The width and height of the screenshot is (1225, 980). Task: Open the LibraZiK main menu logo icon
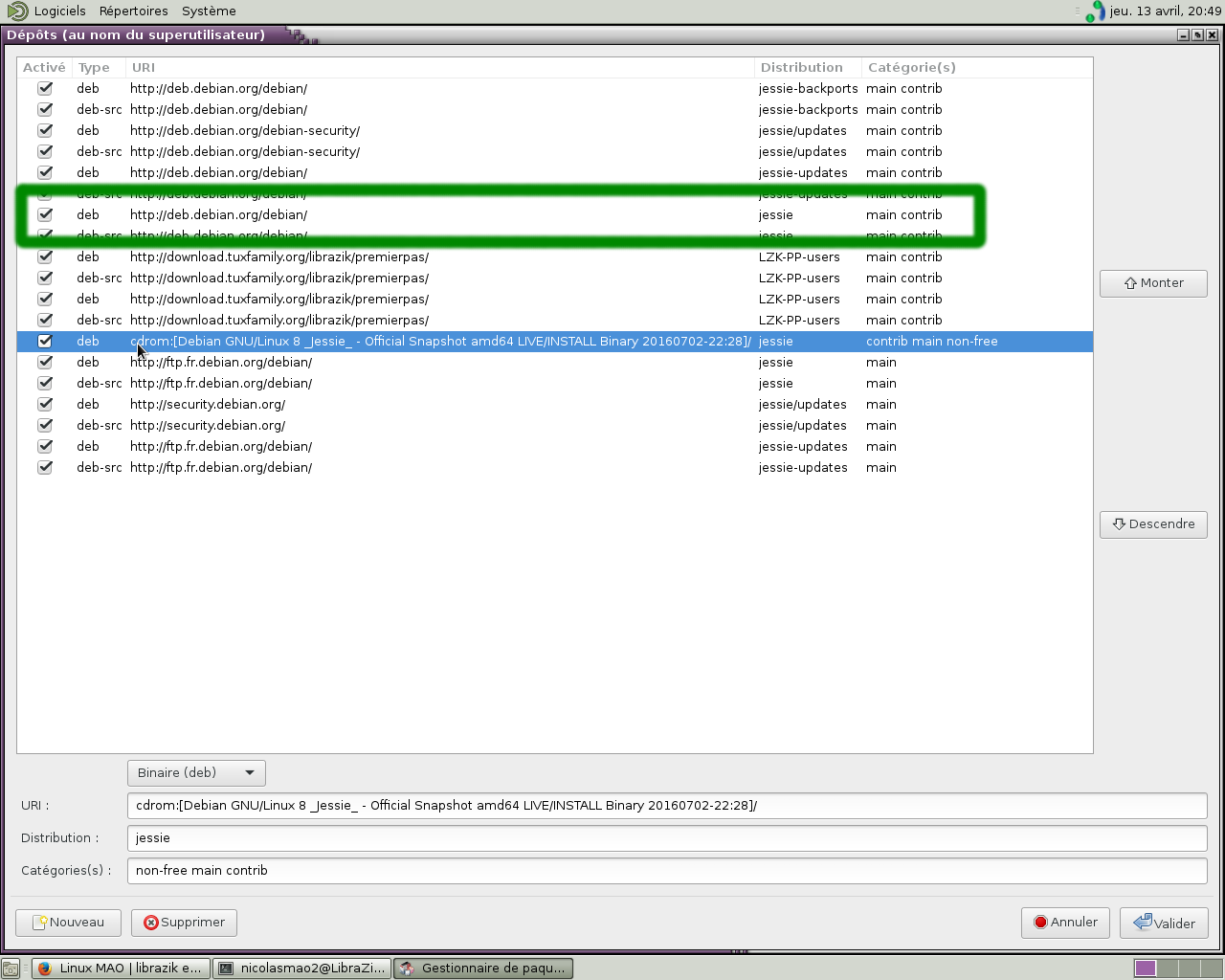tap(17, 11)
